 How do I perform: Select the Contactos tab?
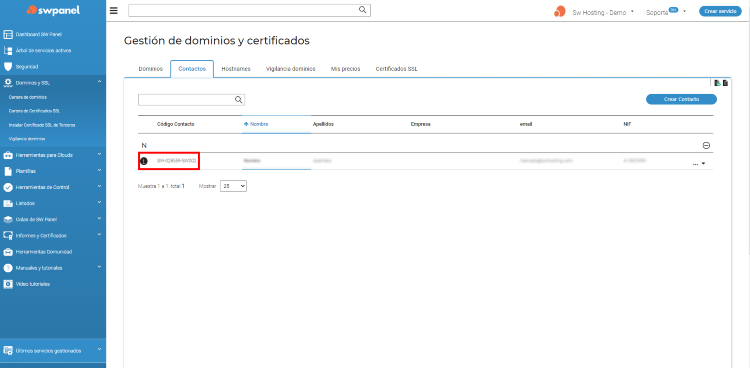click(192, 69)
